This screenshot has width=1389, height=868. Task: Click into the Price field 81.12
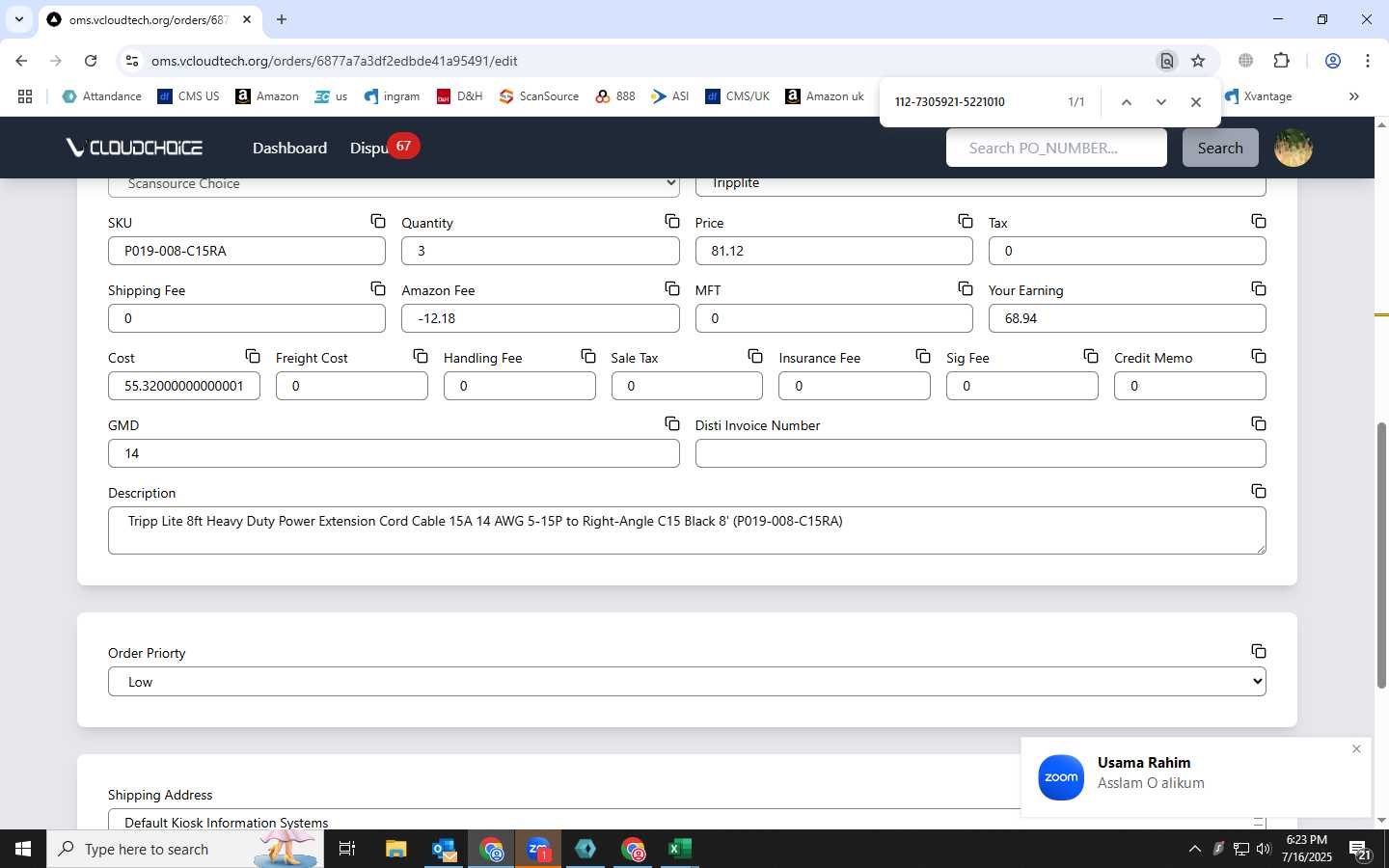(833, 251)
